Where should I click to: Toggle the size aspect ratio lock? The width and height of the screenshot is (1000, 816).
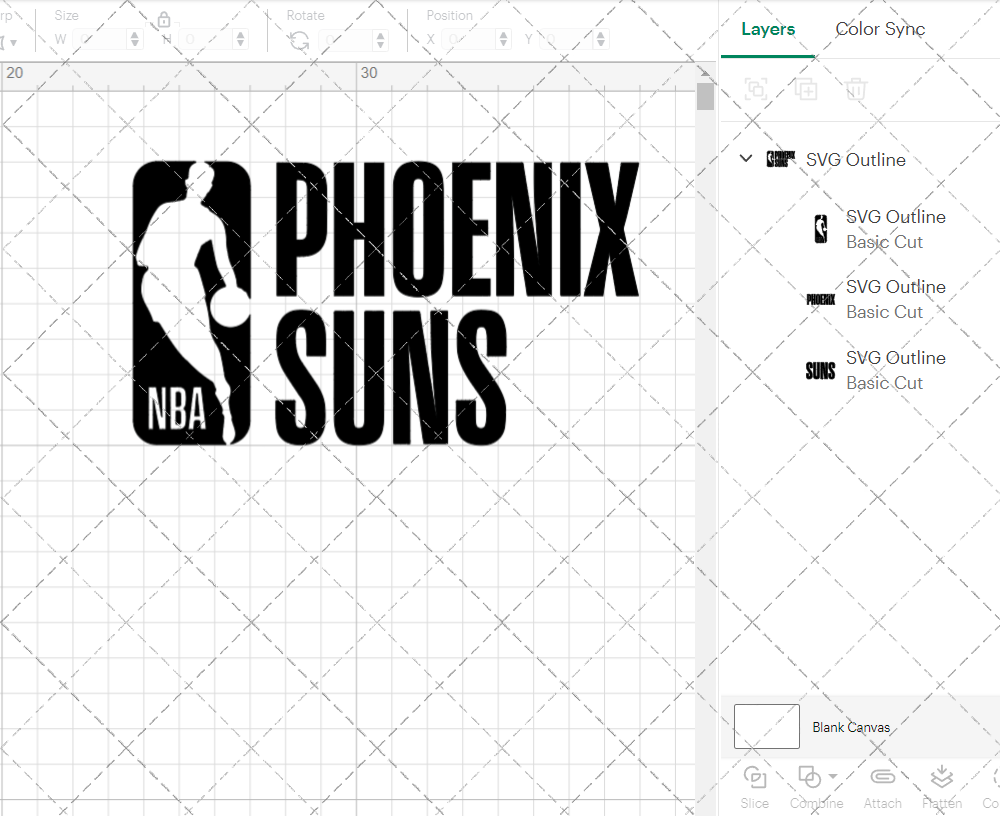(x=164, y=20)
